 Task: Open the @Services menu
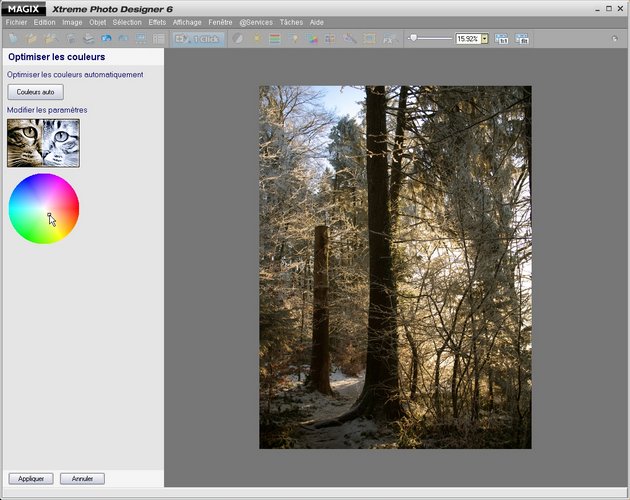tap(256, 21)
